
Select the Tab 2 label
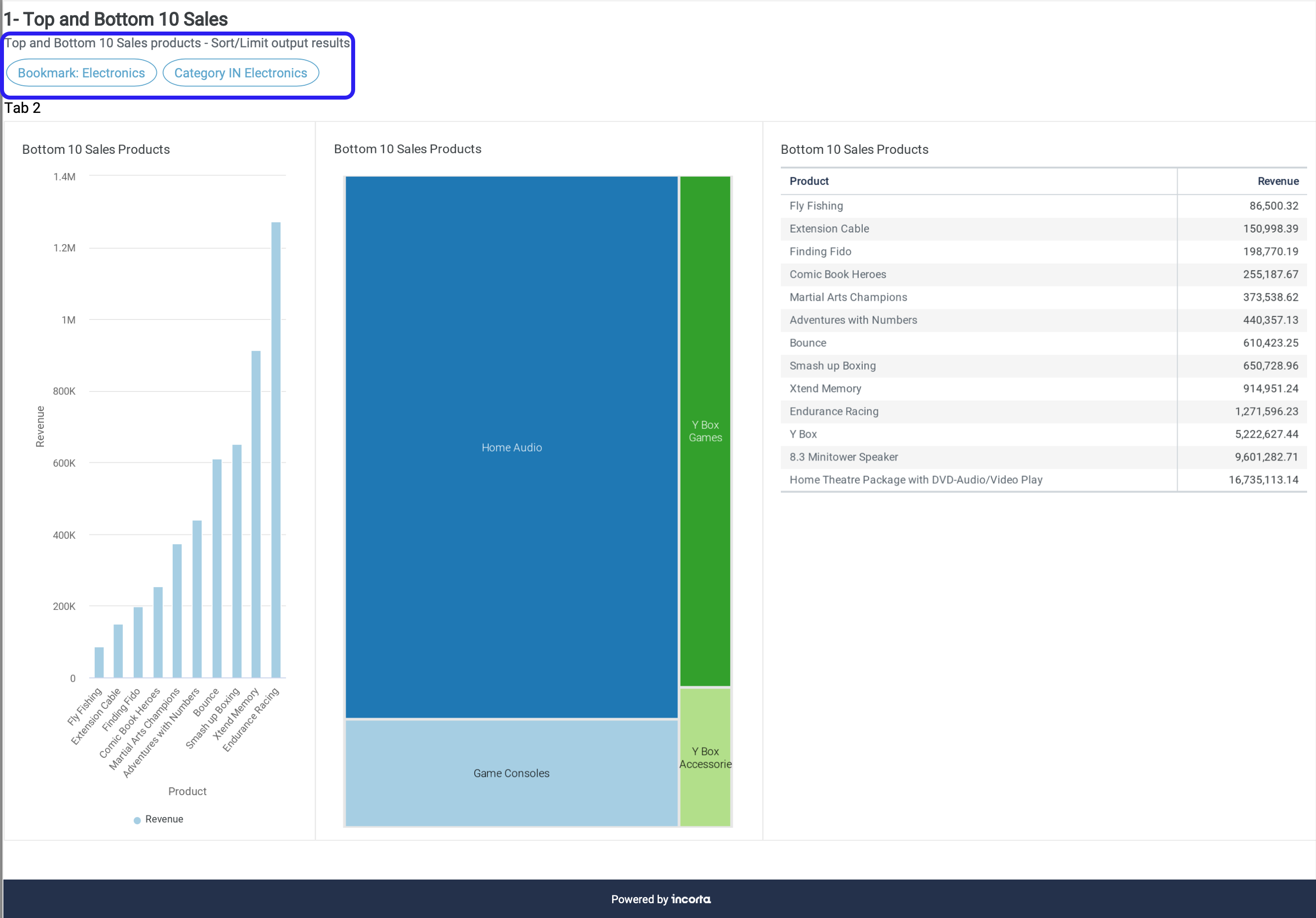23,108
